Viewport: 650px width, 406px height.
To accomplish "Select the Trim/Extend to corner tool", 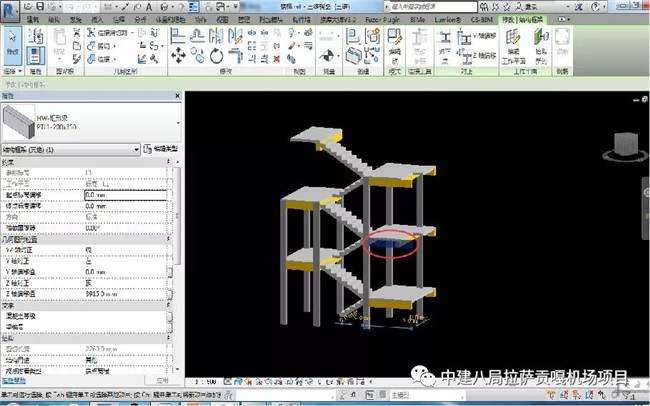I will coord(235,55).
